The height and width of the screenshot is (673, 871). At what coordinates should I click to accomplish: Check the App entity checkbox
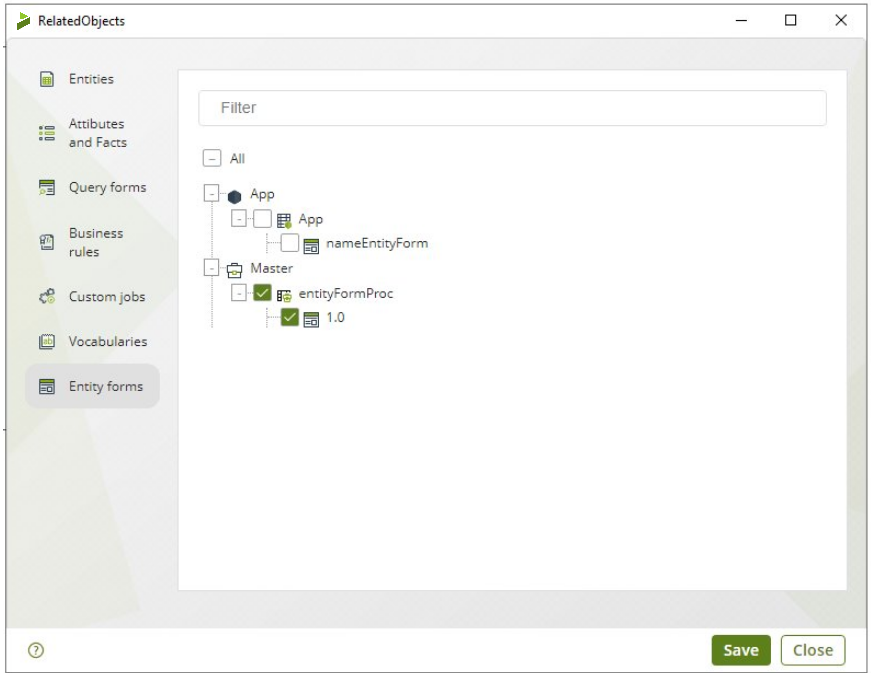[262, 219]
